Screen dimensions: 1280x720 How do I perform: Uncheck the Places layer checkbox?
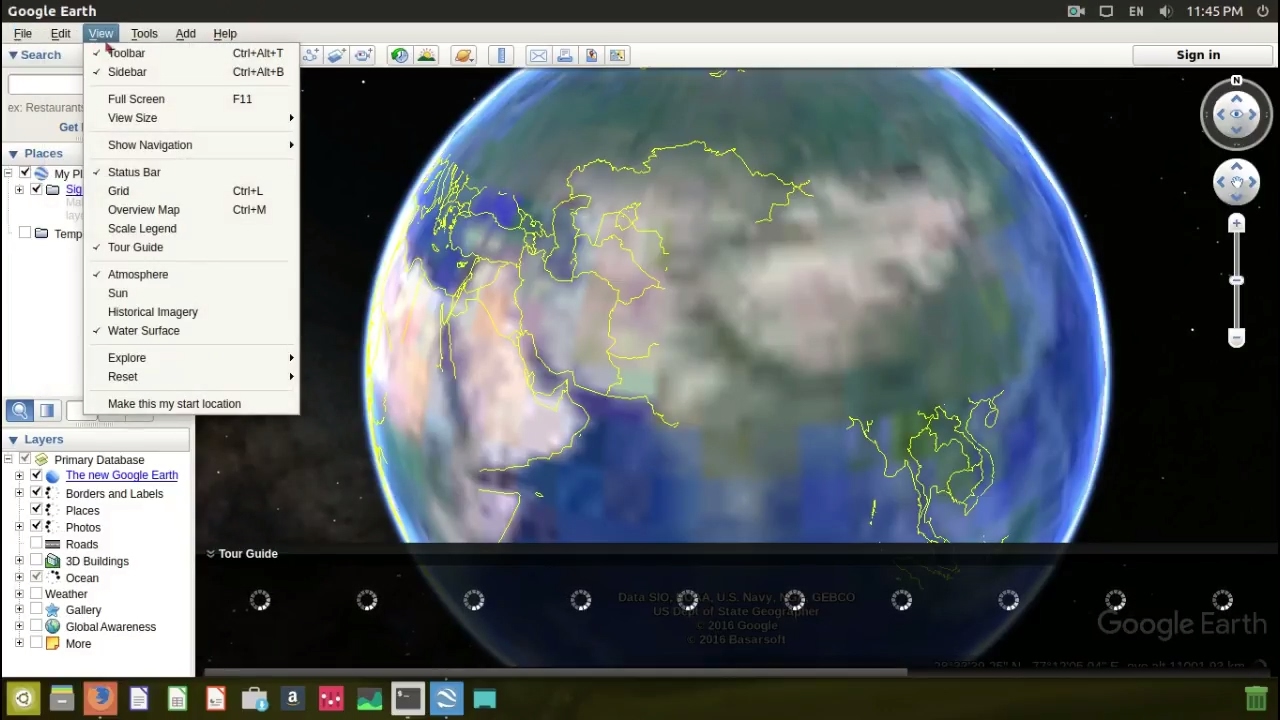click(36, 510)
